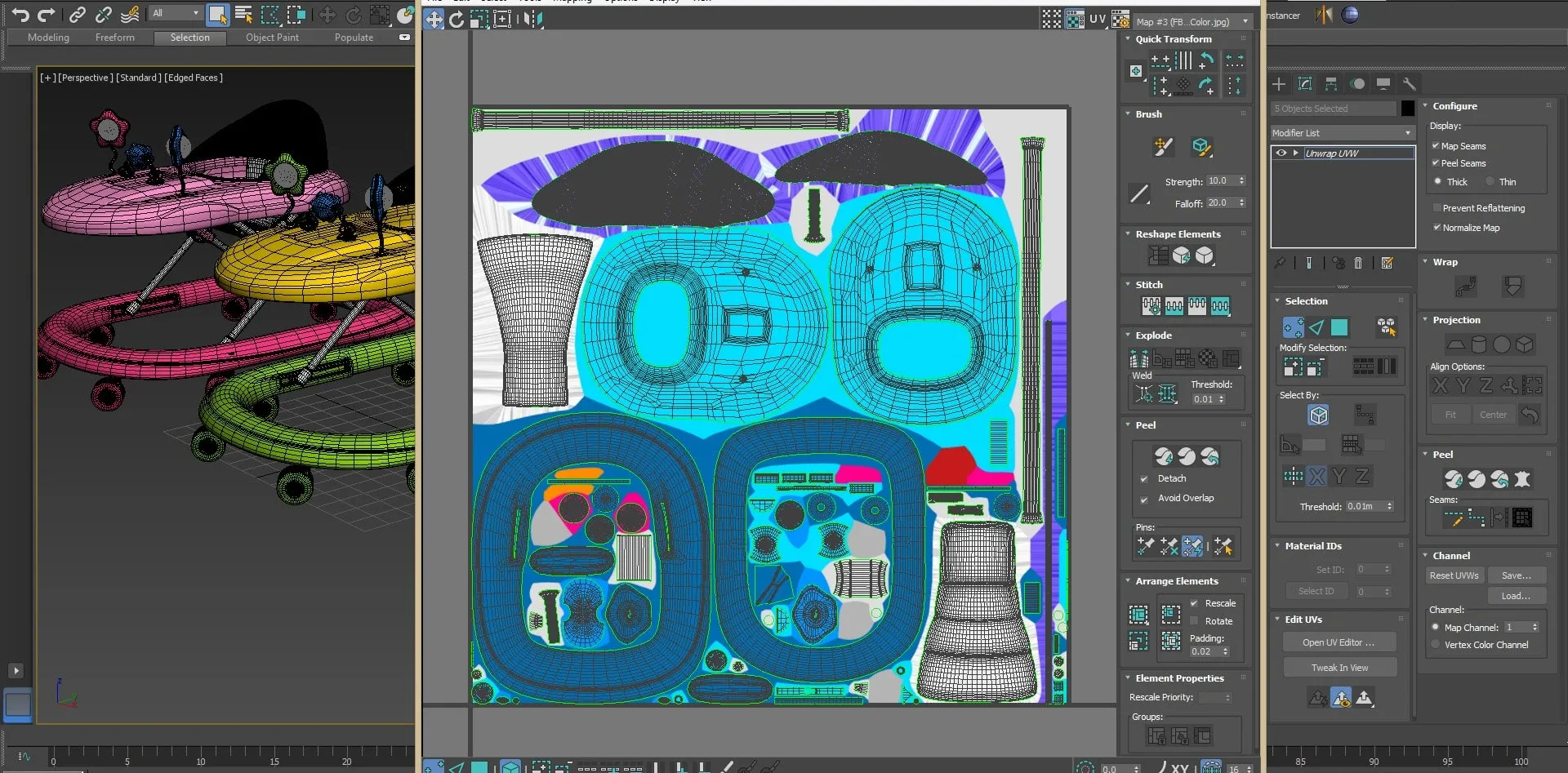Click Open UV Editor button
The height and width of the screenshot is (773, 1568).
pos(1339,642)
